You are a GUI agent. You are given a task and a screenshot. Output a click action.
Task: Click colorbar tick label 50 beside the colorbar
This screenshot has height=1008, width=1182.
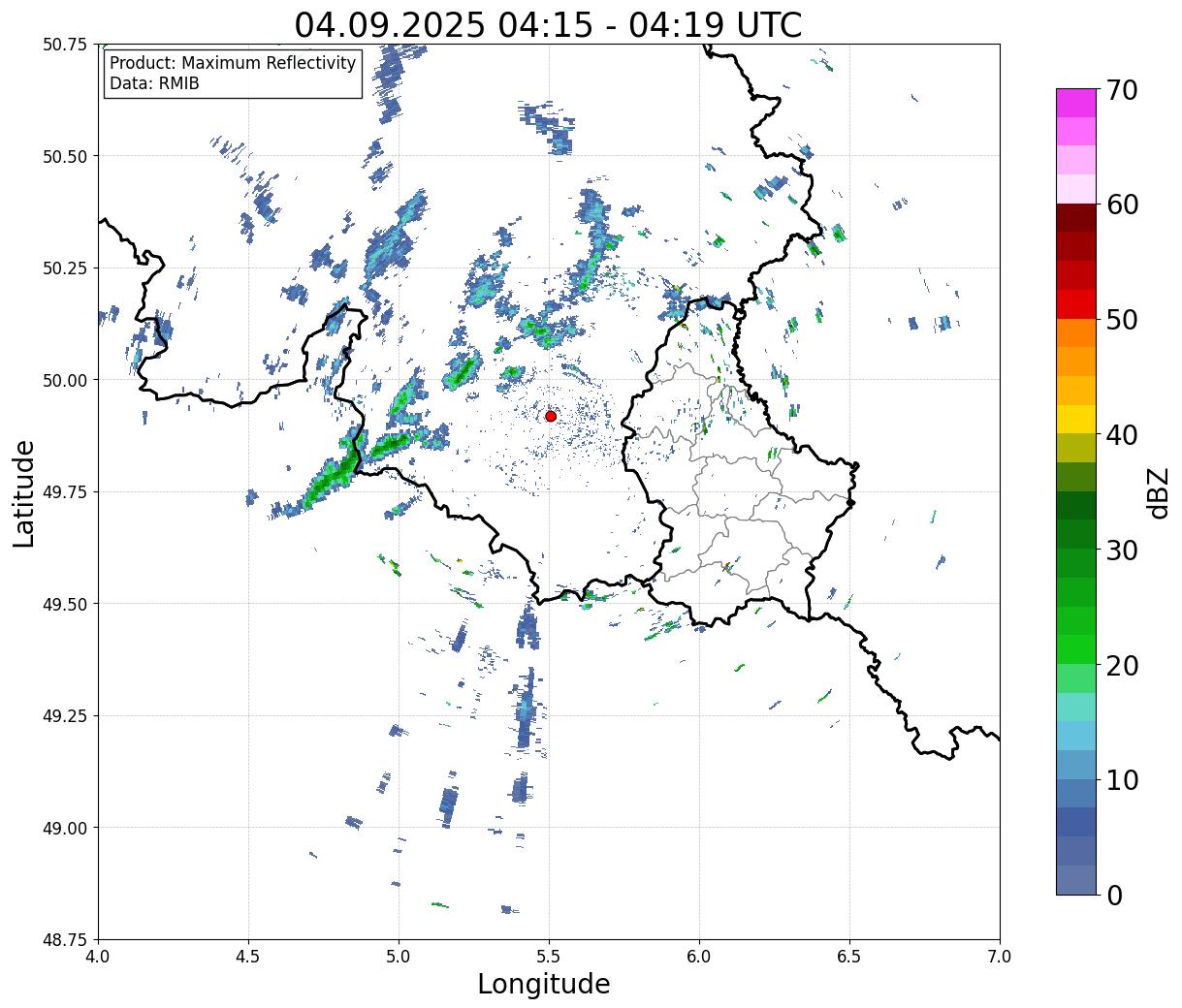pyautogui.click(x=1122, y=320)
